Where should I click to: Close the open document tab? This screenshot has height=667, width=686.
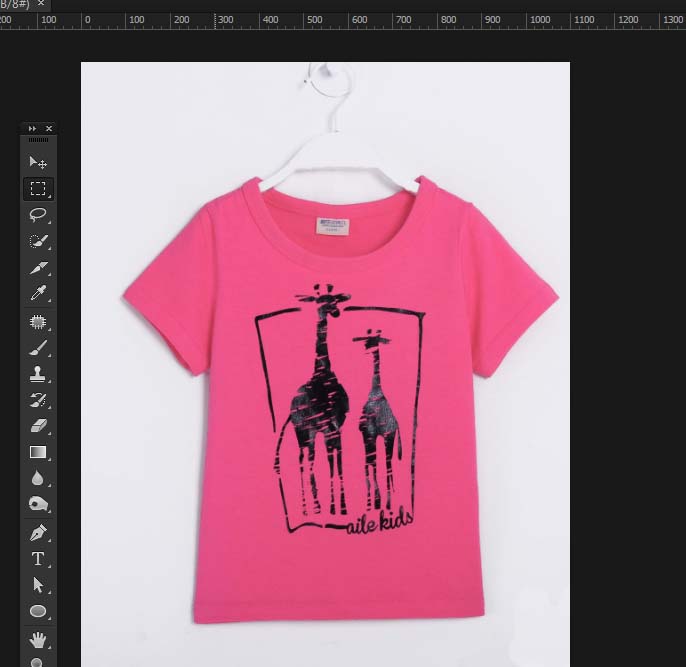pyautogui.click(x=41, y=5)
